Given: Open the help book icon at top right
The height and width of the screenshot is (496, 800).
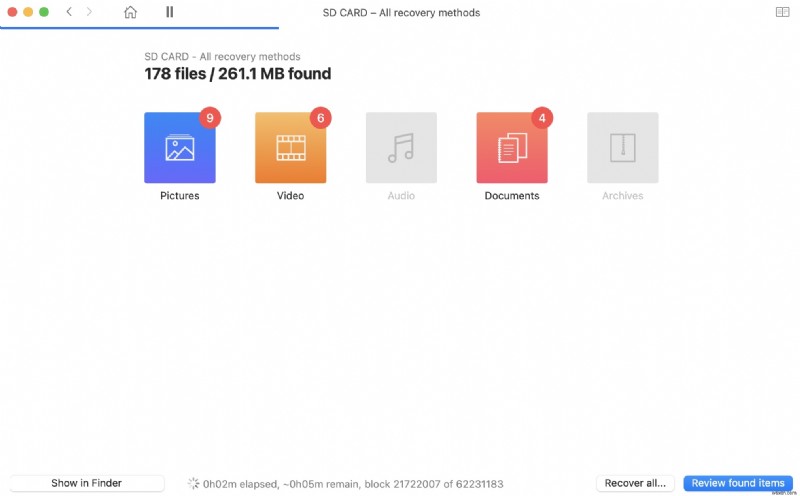Looking at the screenshot, I should coord(782,12).
